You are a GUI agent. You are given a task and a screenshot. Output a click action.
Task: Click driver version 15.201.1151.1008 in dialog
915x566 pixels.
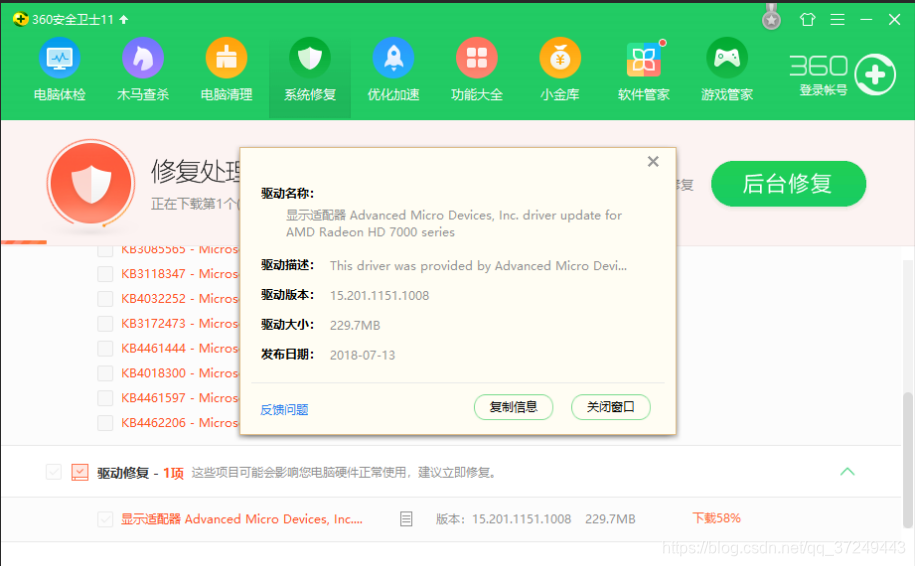pyautogui.click(x=379, y=296)
